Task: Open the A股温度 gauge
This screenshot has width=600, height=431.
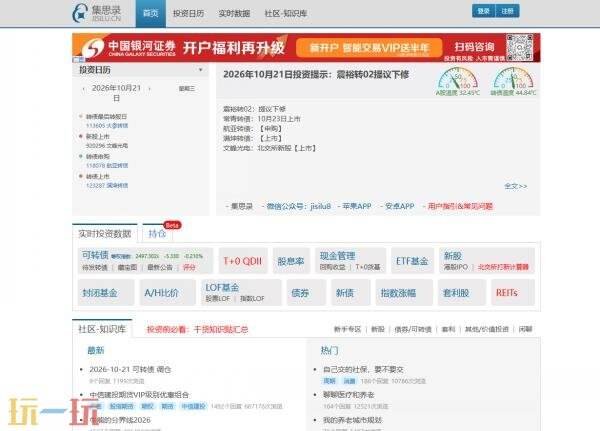Action: [458, 82]
